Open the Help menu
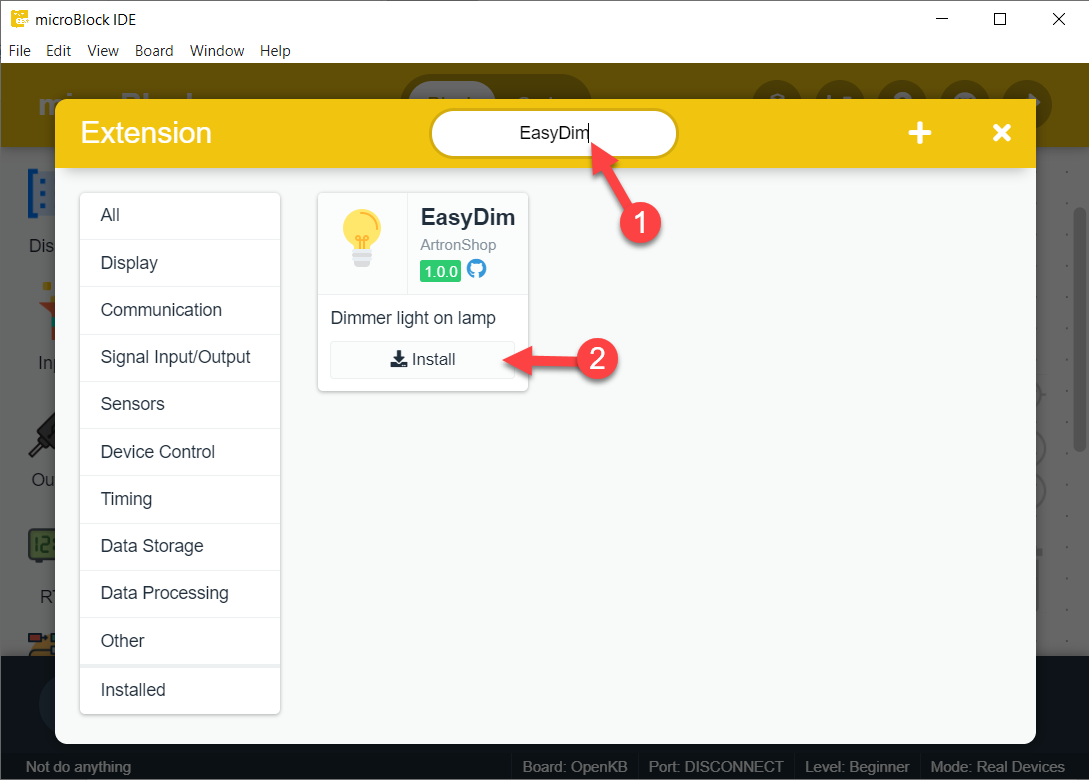Screen dimensions: 1089x780 (275, 51)
